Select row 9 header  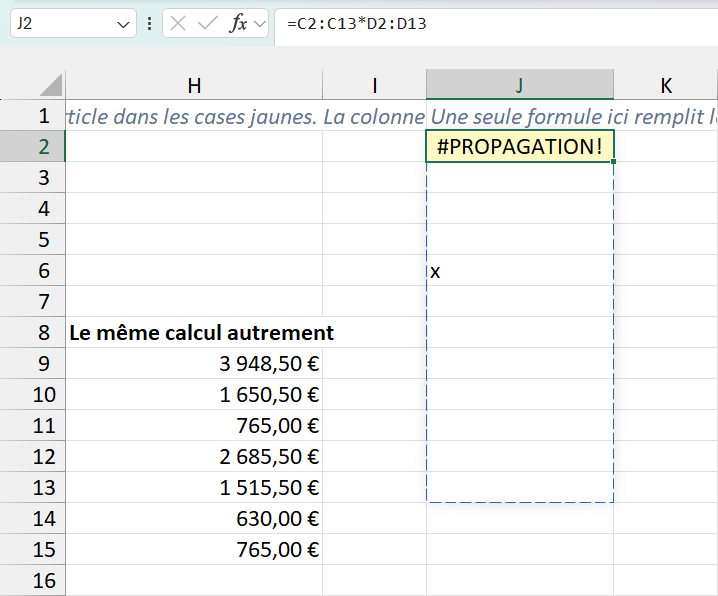point(33,363)
